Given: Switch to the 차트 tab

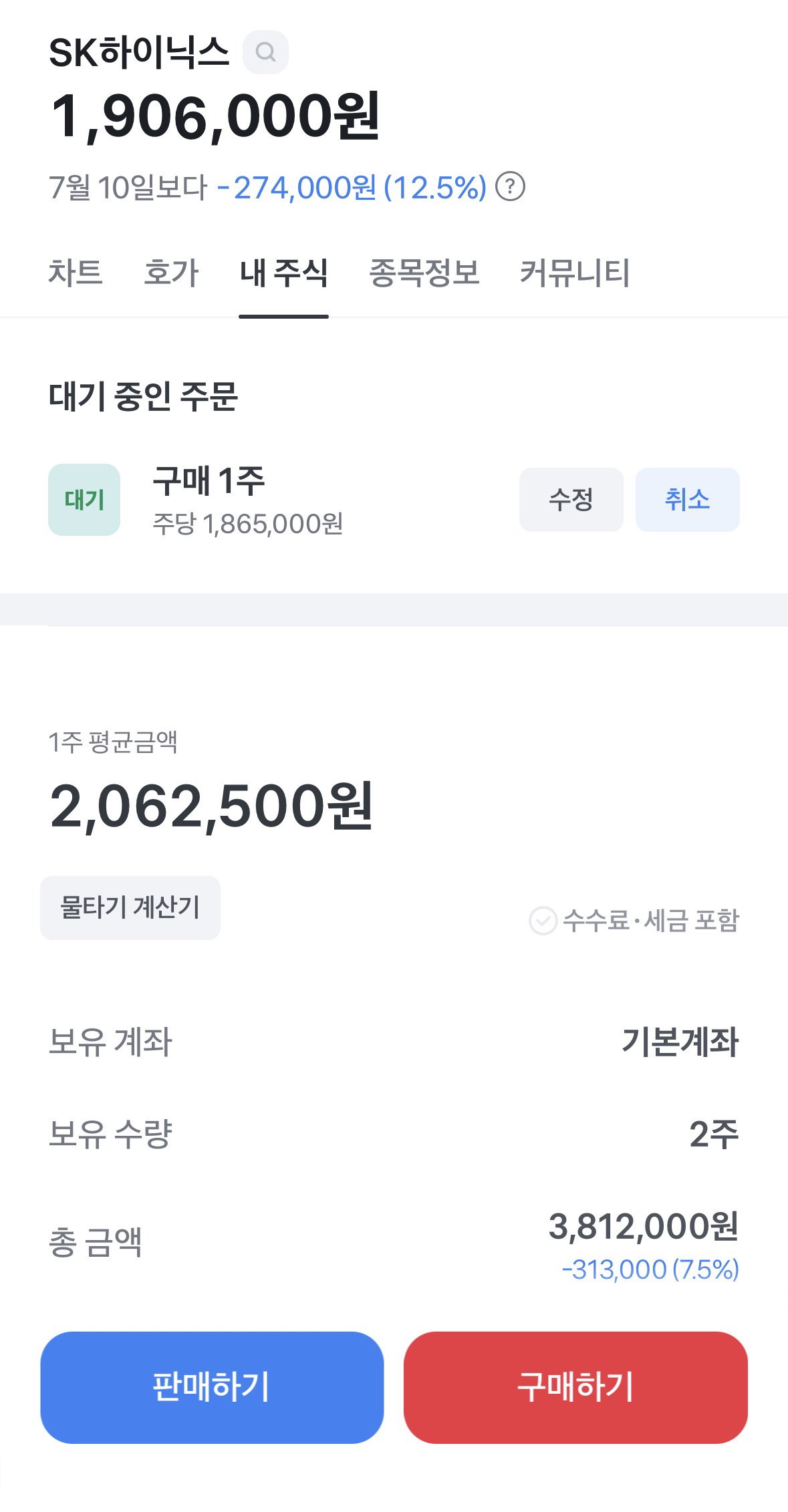Looking at the screenshot, I should click(76, 273).
